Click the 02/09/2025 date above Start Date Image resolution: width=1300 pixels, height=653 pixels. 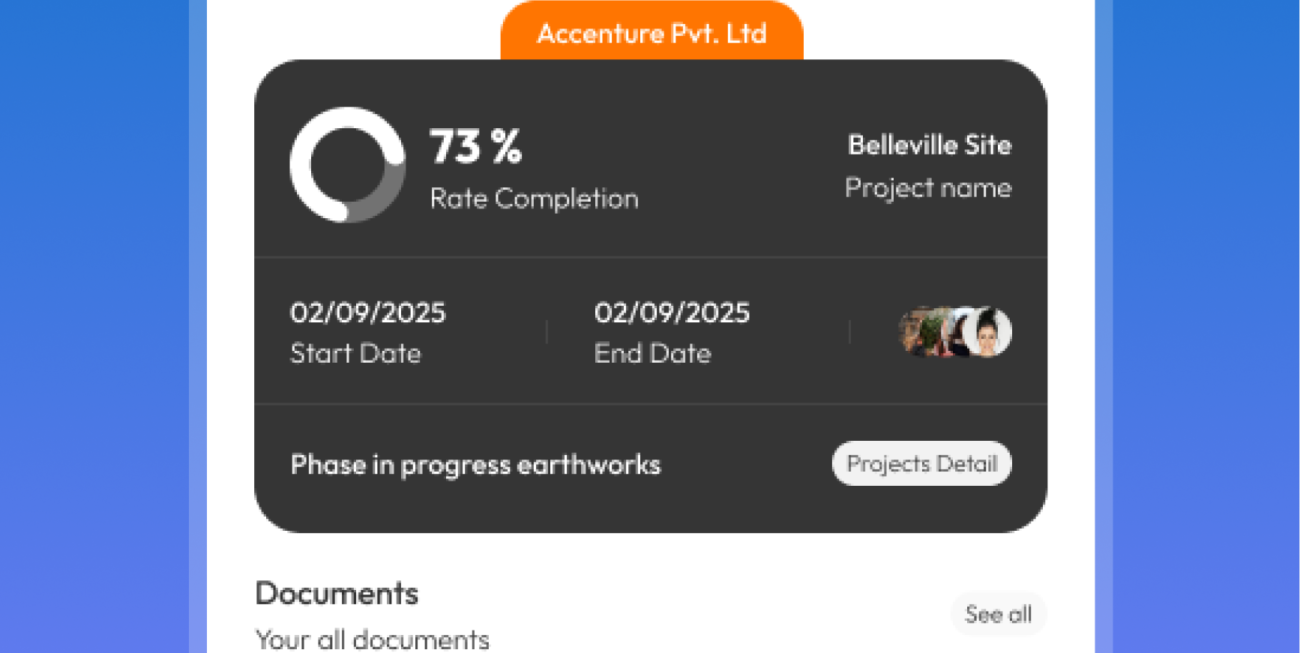(368, 313)
